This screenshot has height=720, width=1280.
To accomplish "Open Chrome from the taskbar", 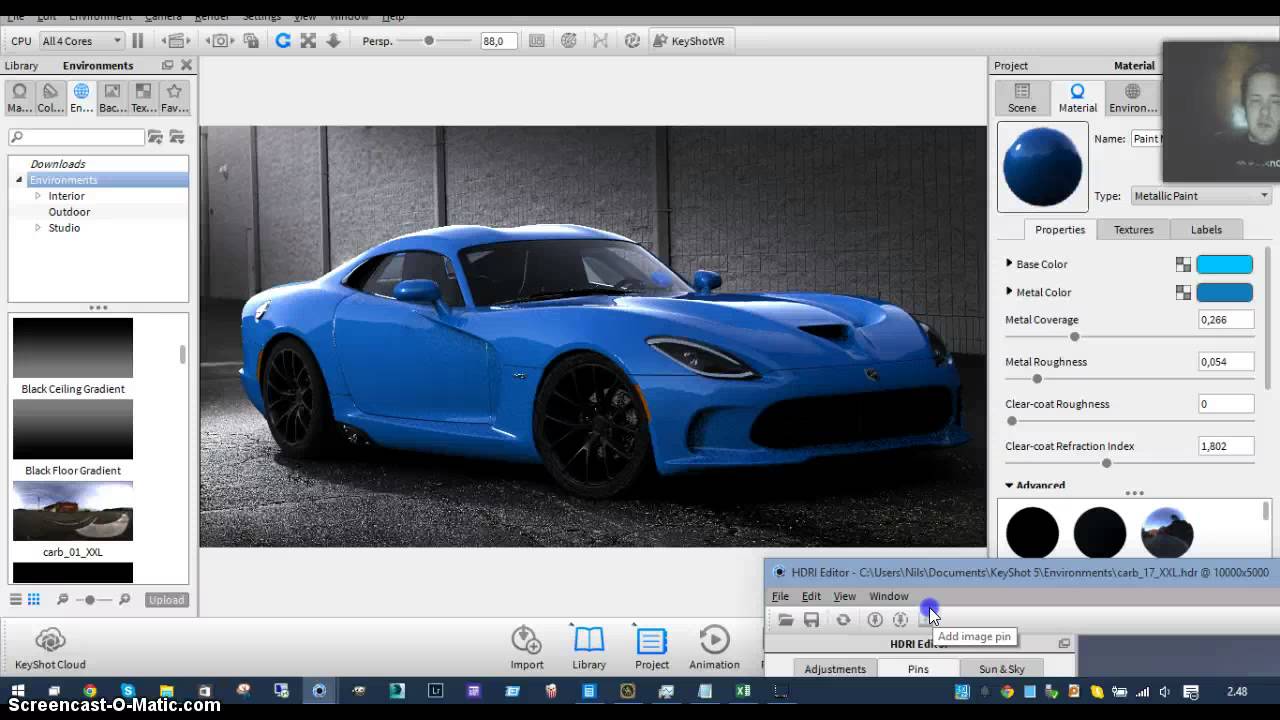I will 90,691.
